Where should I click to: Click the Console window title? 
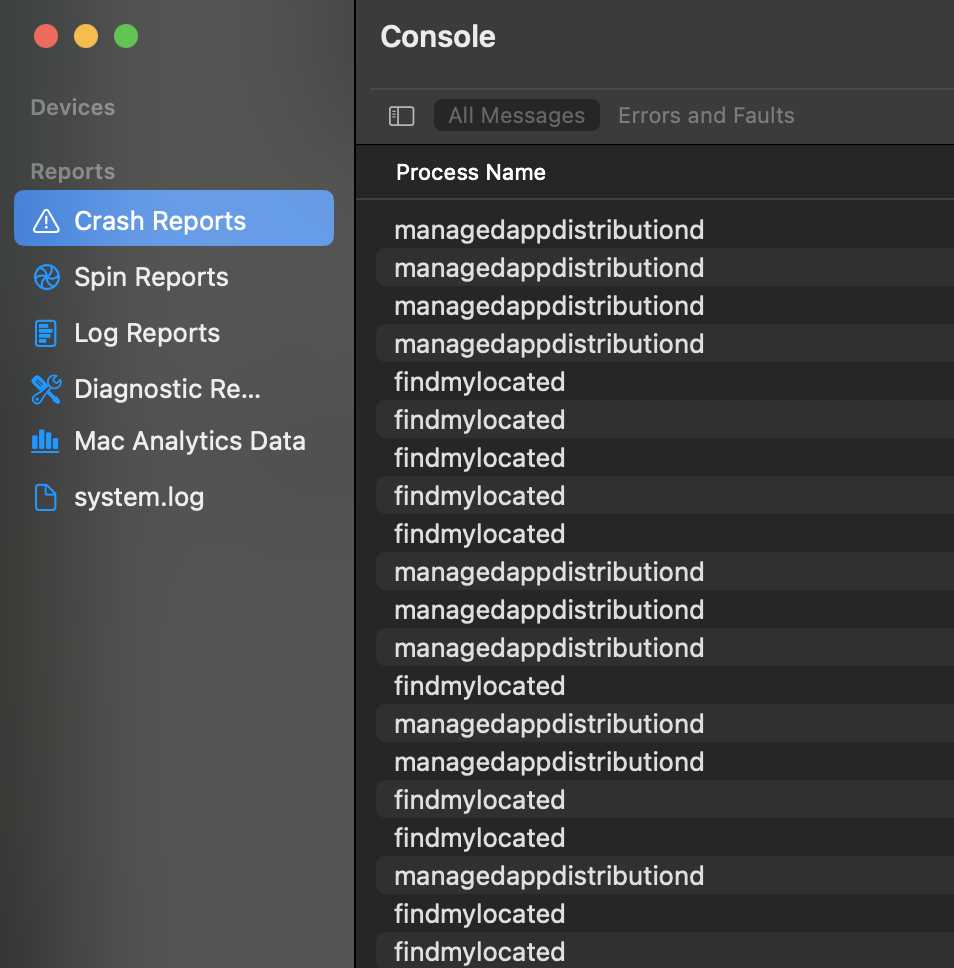coord(438,36)
